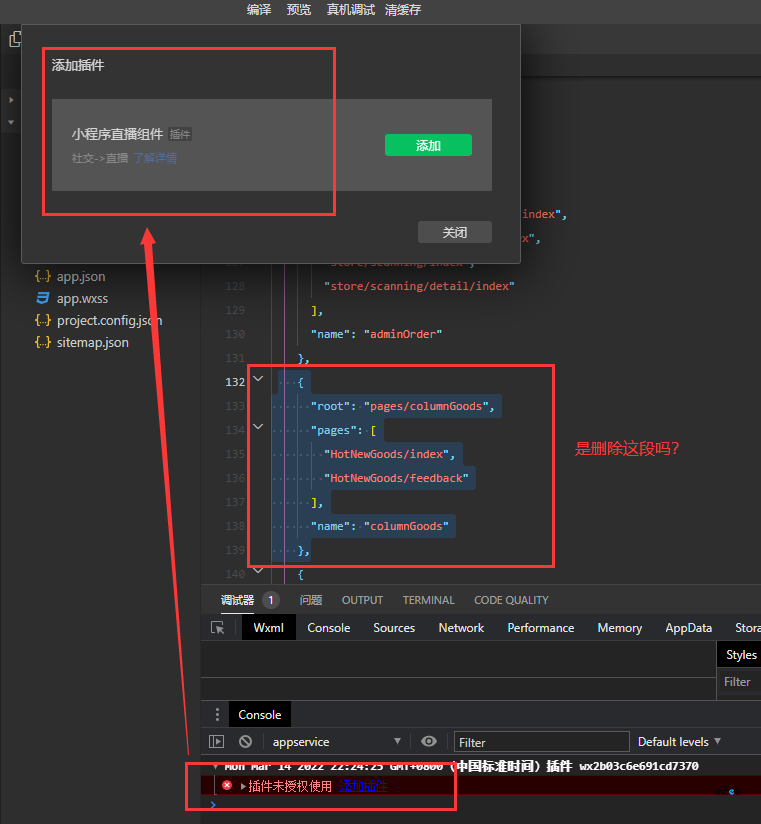Click the app.json braces file icon
Image resolution: width=761 pixels, height=824 pixels.
[43, 276]
